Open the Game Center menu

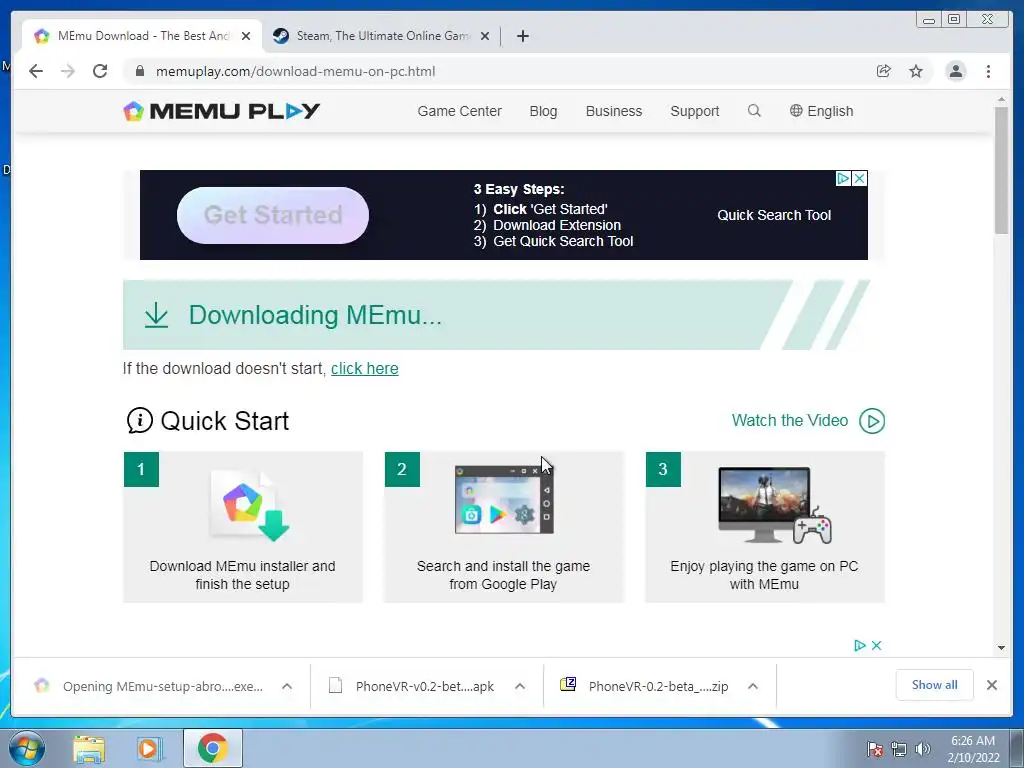click(460, 111)
